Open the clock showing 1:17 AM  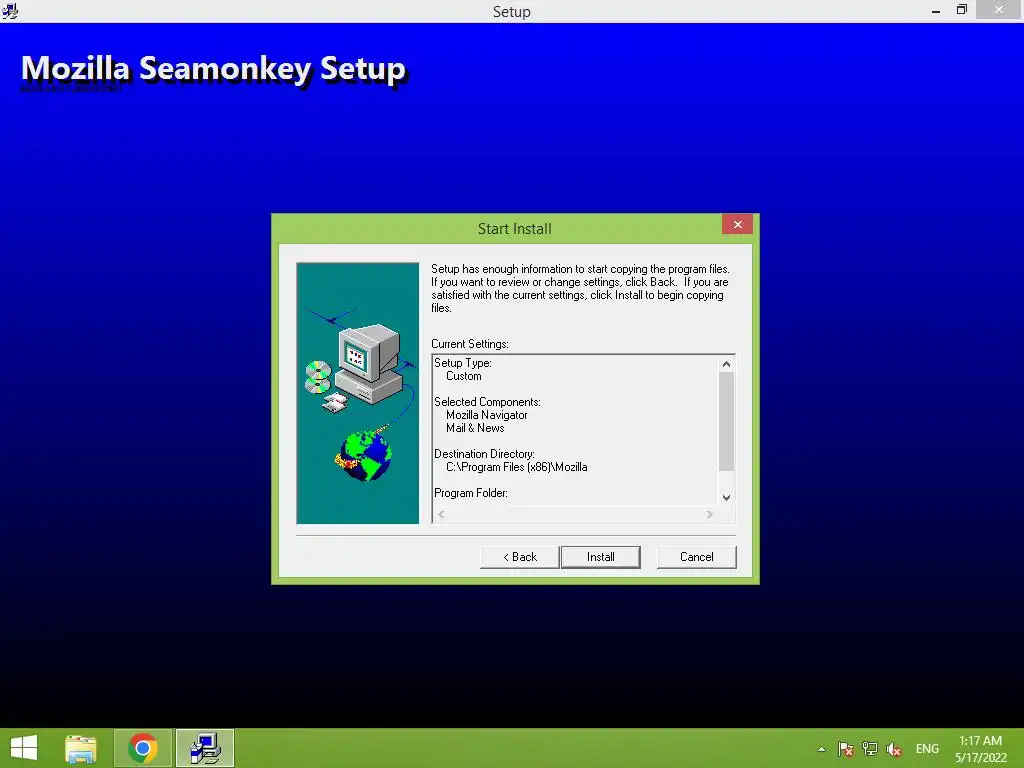(x=981, y=749)
